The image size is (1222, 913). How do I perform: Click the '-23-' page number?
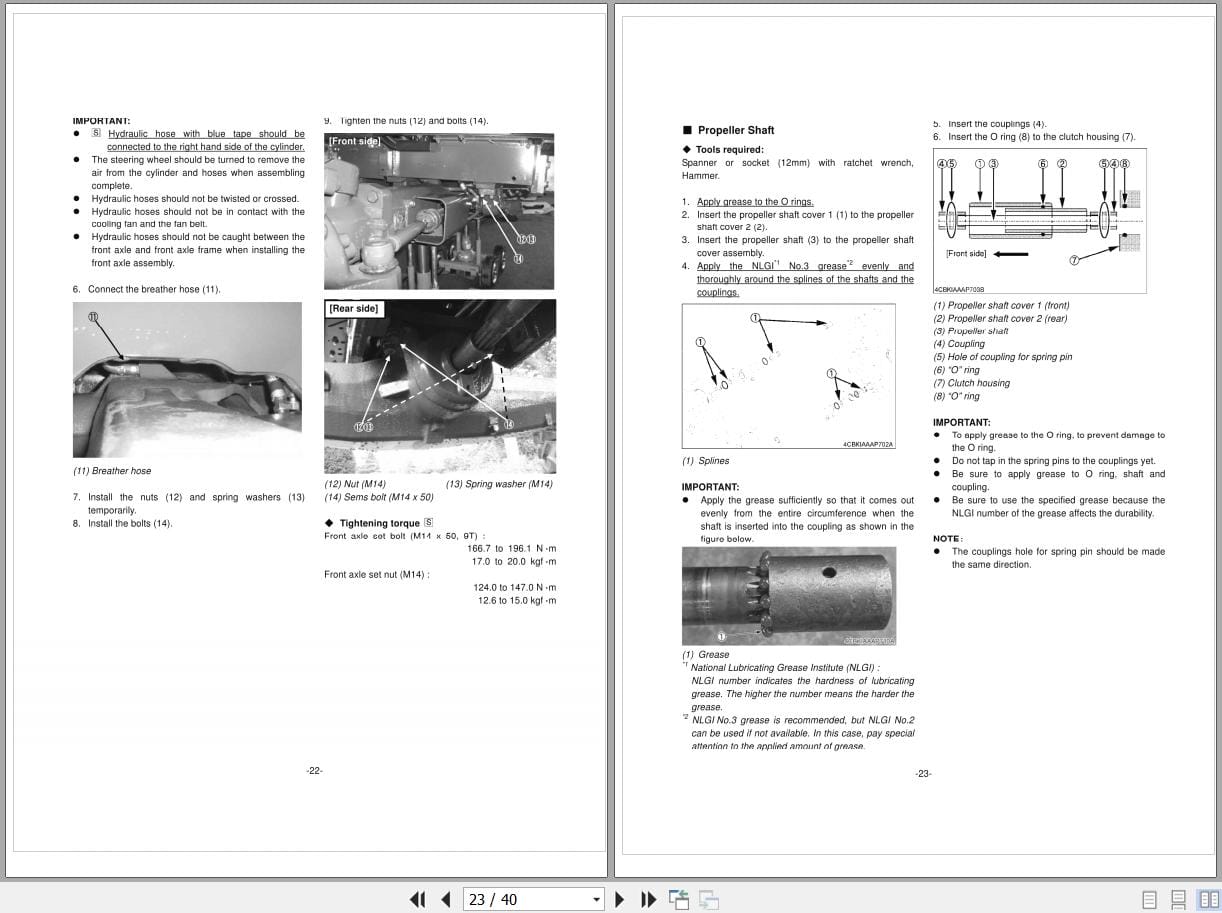(x=923, y=773)
